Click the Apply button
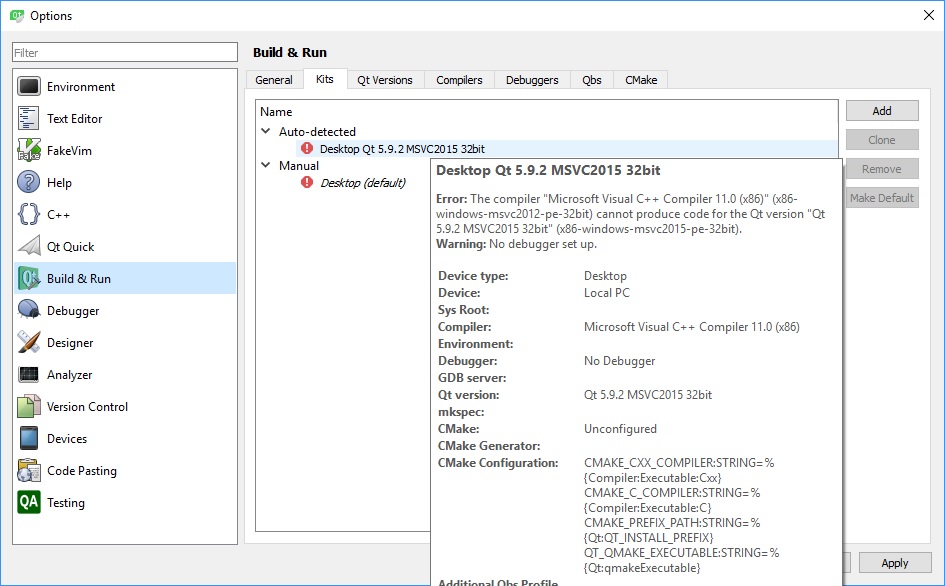This screenshot has width=945, height=586. point(894,562)
